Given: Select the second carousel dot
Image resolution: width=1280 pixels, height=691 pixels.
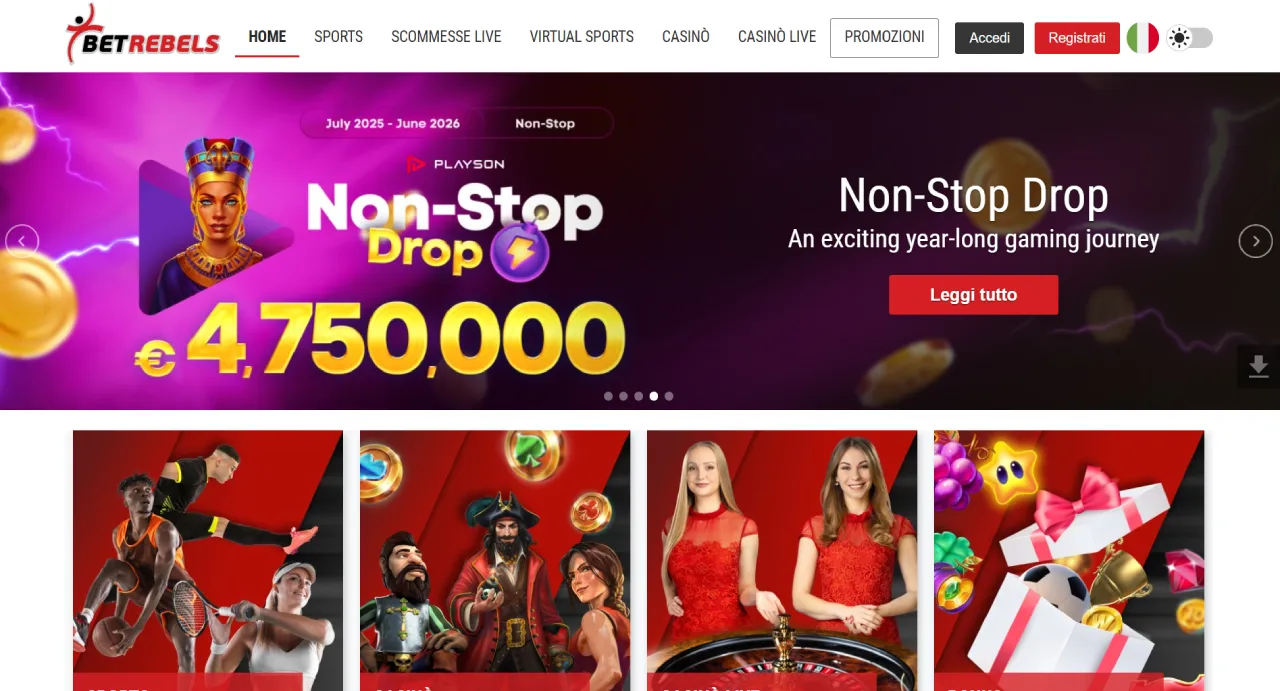Looking at the screenshot, I should (x=623, y=396).
